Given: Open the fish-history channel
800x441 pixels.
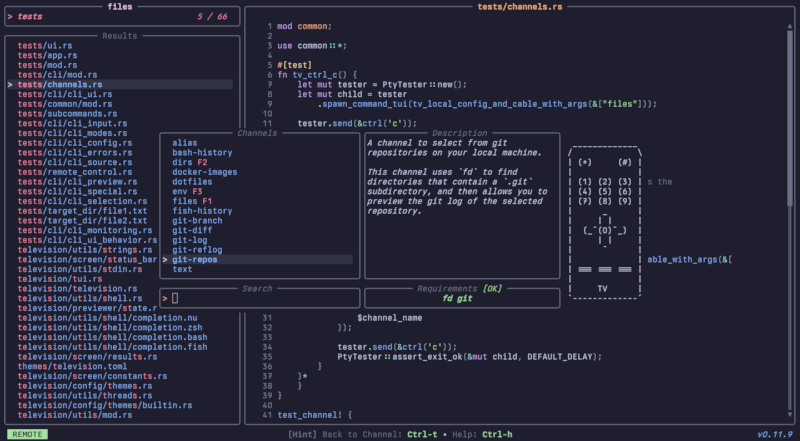Looking at the screenshot, I should (202, 210).
